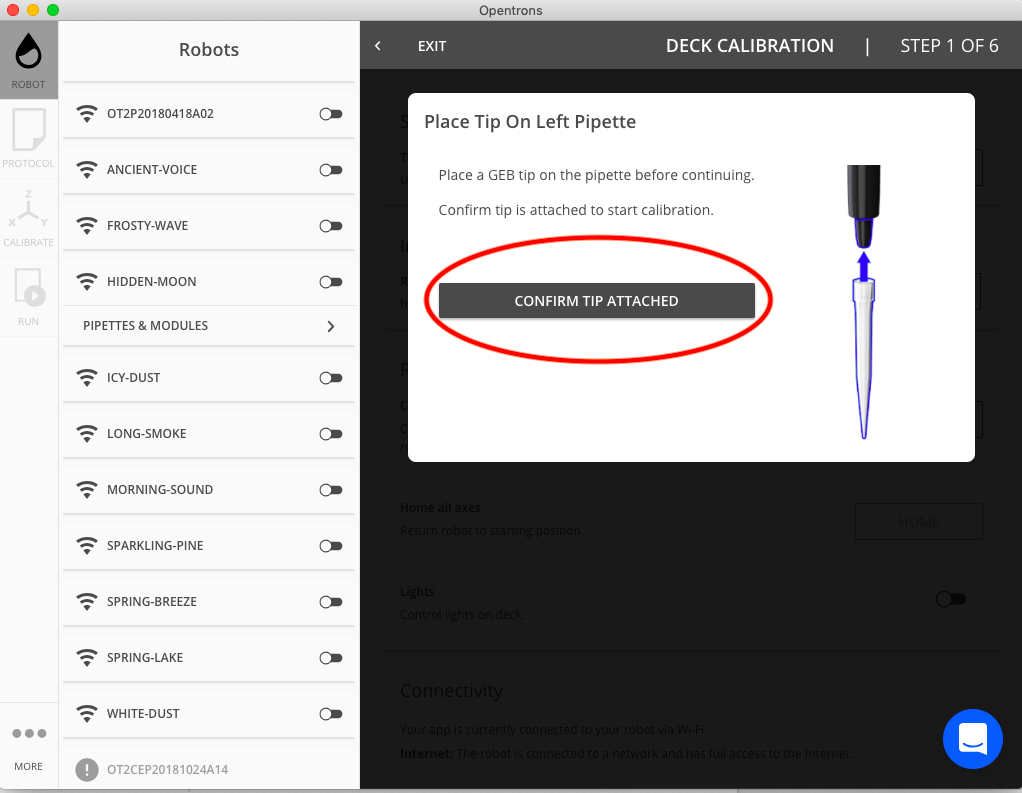Click wifi icon for ICY-DUST
This screenshot has height=793, width=1022.
pos(87,377)
